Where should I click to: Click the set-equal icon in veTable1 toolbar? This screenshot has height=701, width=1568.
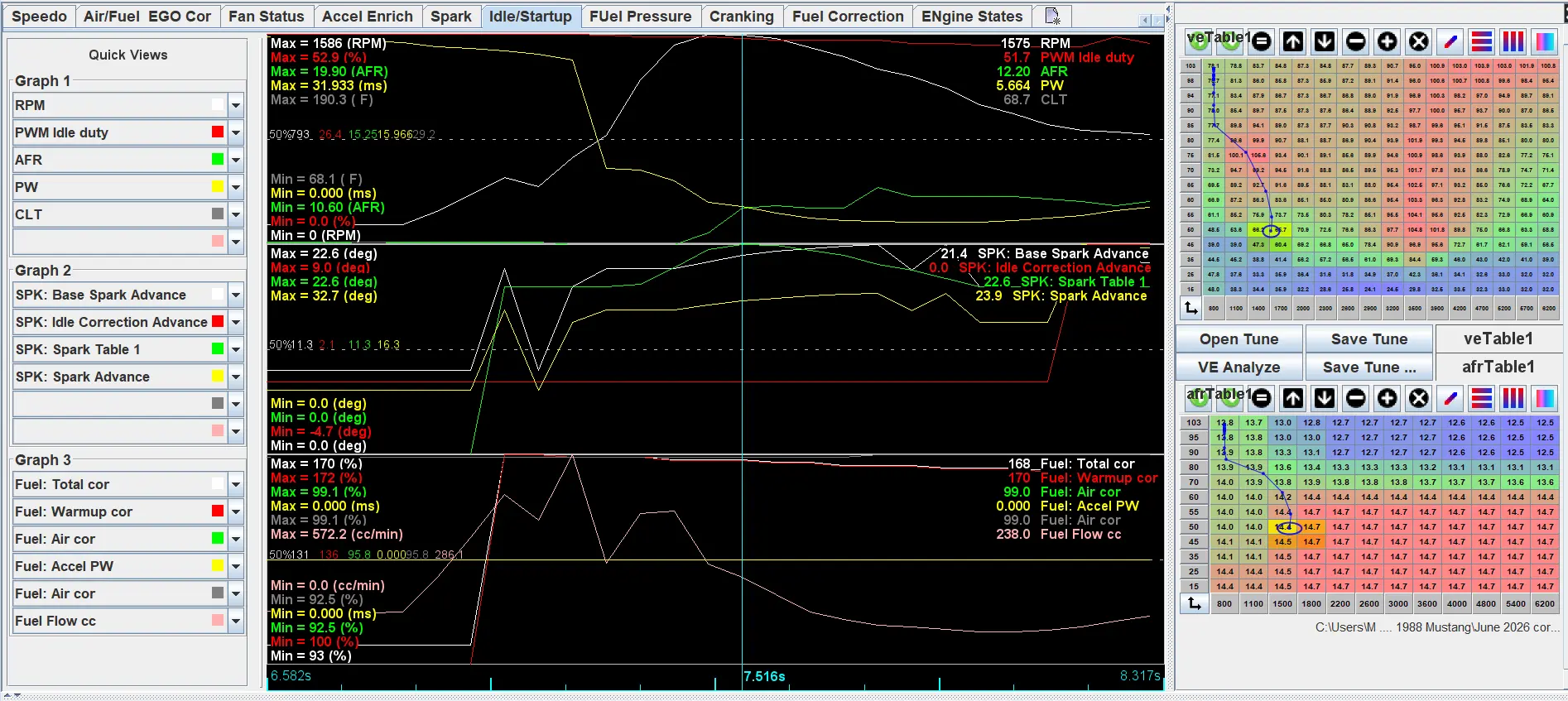pos(1262,41)
